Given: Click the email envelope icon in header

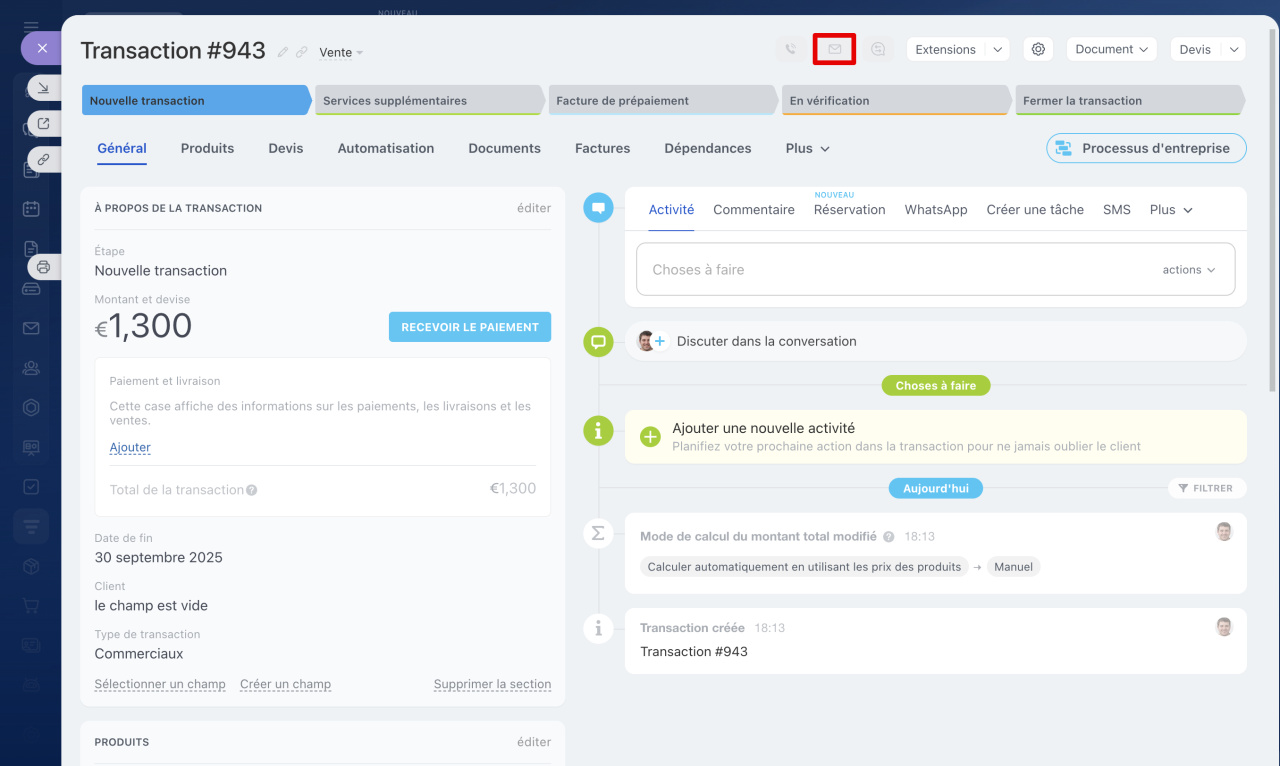Looking at the screenshot, I should pos(834,49).
